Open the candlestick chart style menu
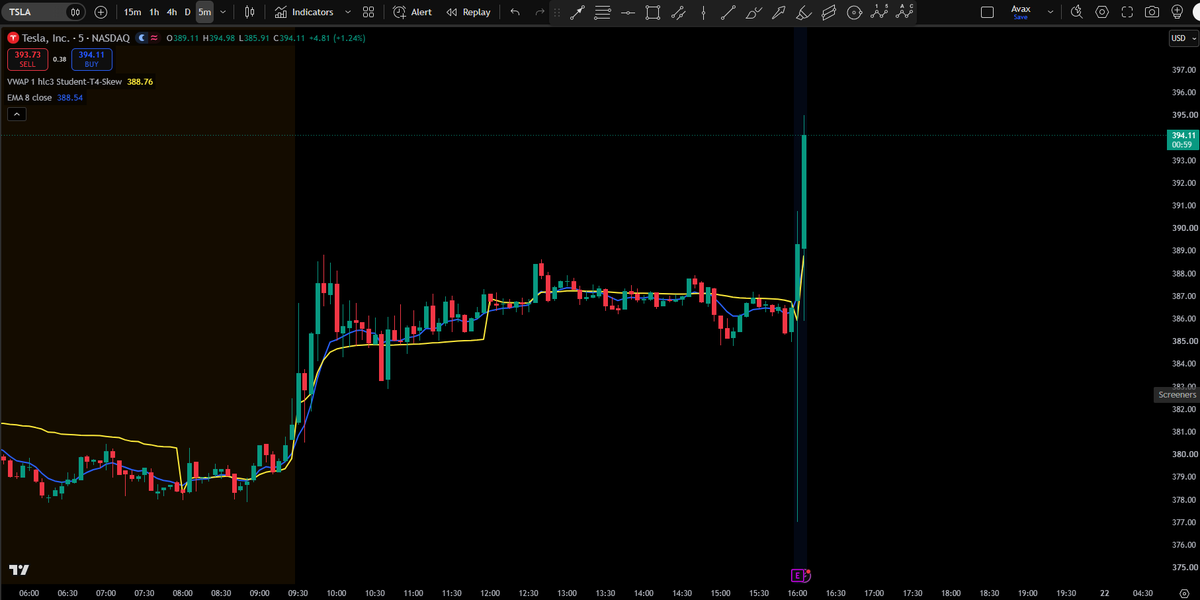This screenshot has width=1200, height=600. point(249,12)
